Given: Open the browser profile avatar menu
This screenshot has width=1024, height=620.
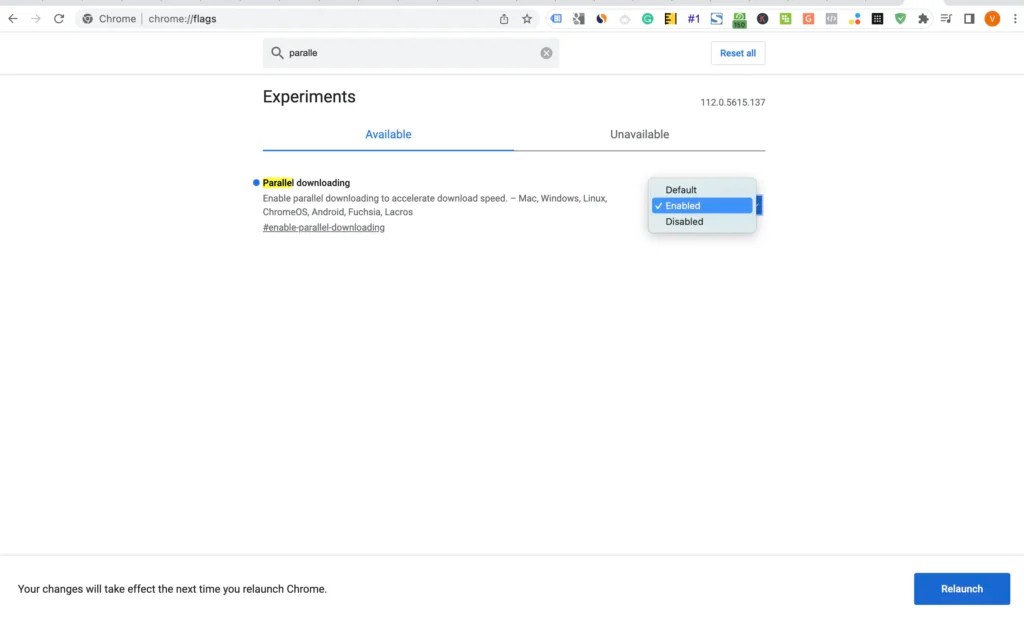Looking at the screenshot, I should click(x=993, y=18).
